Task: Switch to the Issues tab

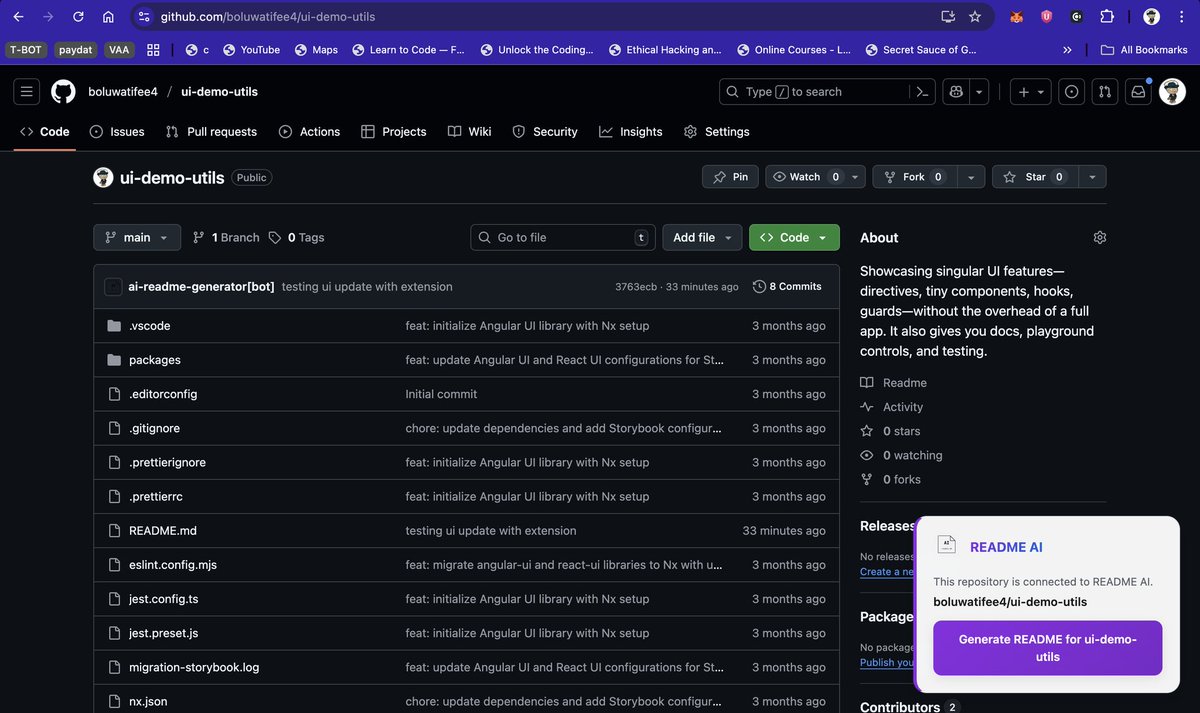Action: tap(117, 131)
